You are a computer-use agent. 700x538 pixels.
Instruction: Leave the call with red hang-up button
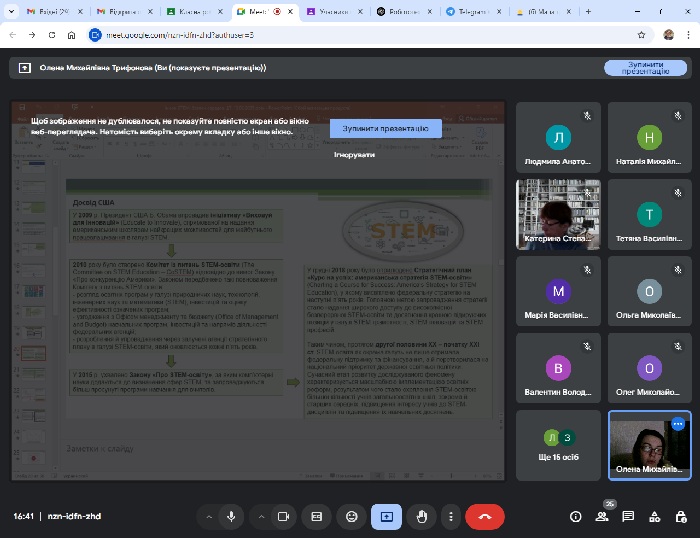pyautogui.click(x=485, y=516)
